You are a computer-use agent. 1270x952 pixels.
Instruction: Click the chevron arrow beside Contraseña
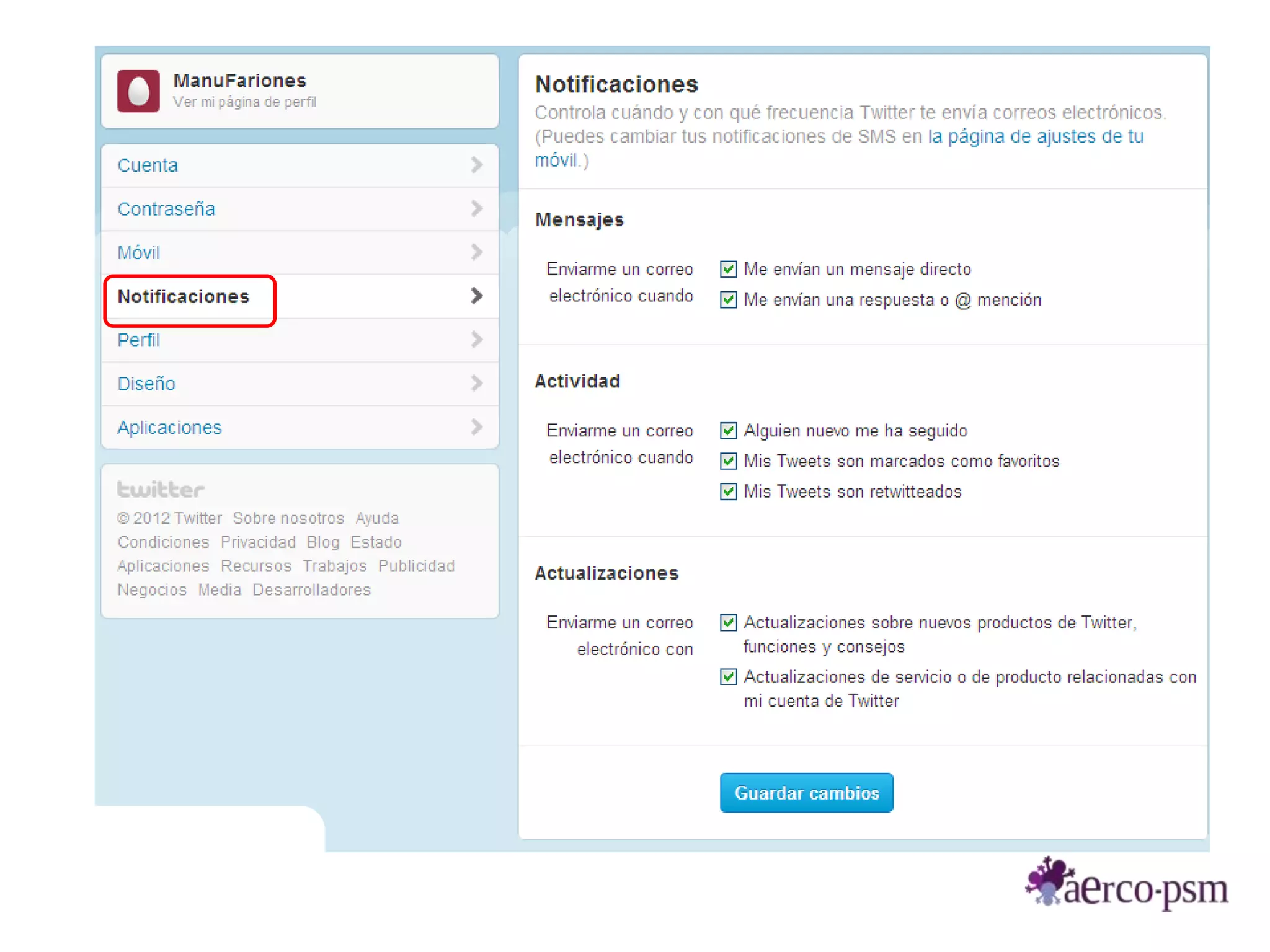[476, 208]
